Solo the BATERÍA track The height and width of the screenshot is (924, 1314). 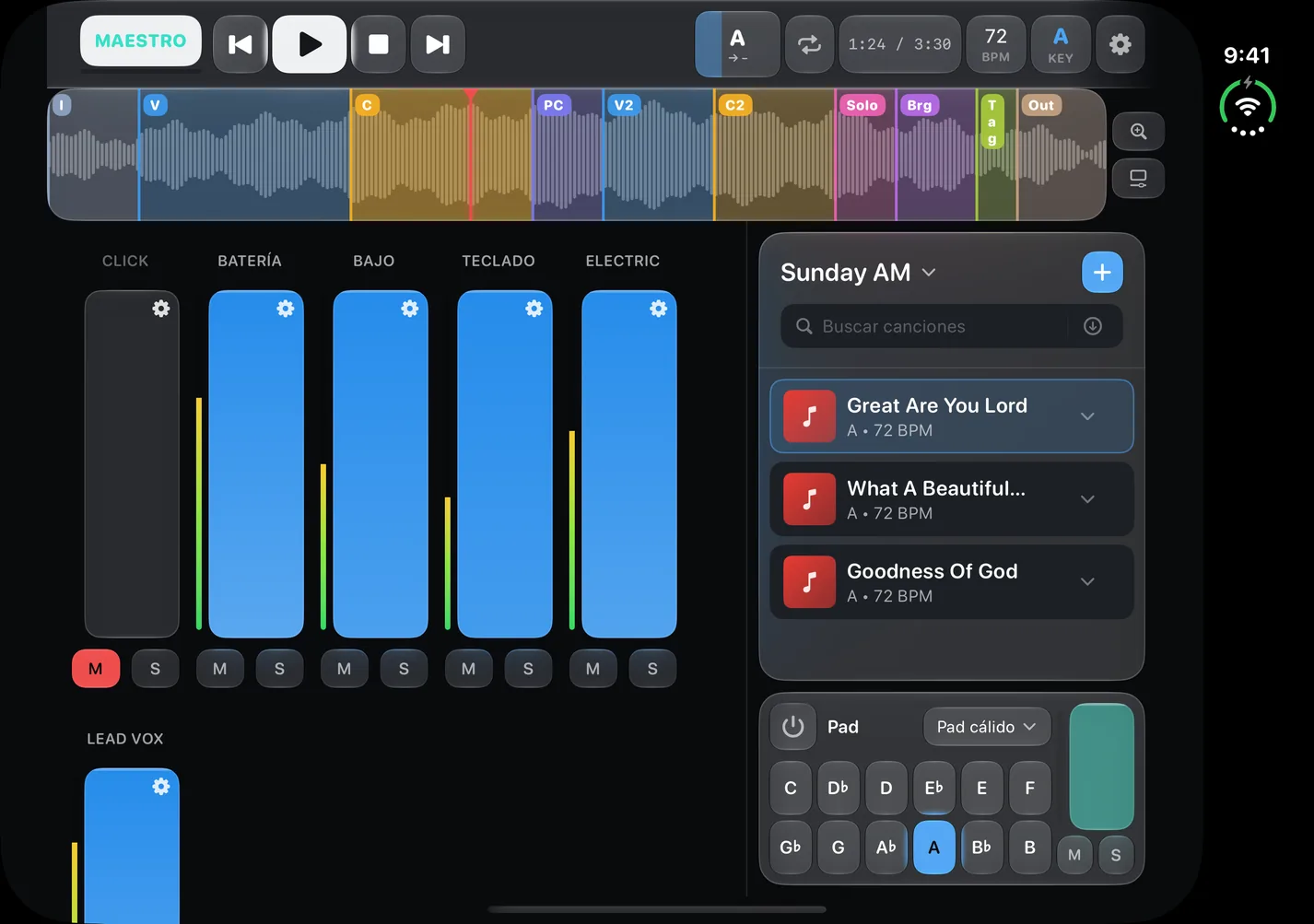[x=279, y=669]
